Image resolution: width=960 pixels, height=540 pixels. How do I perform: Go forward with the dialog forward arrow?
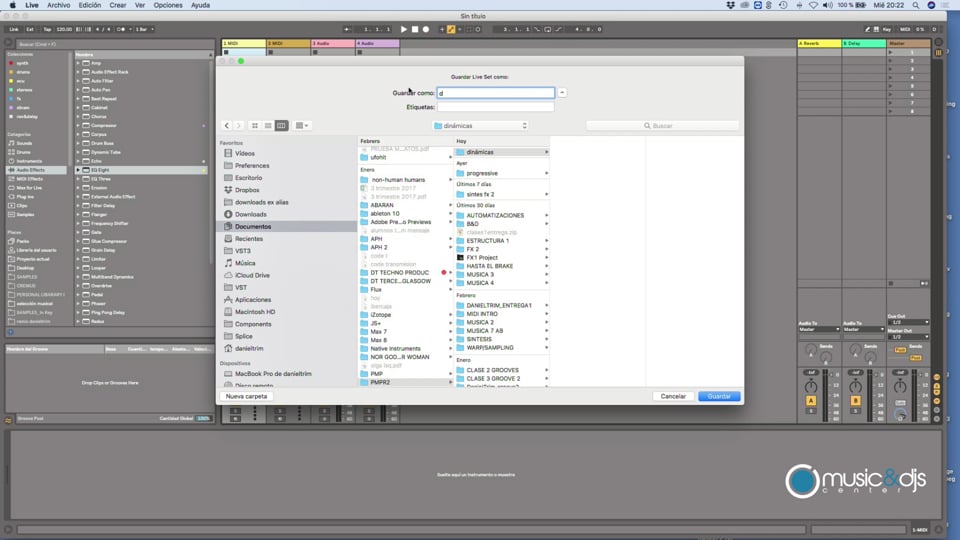point(239,126)
